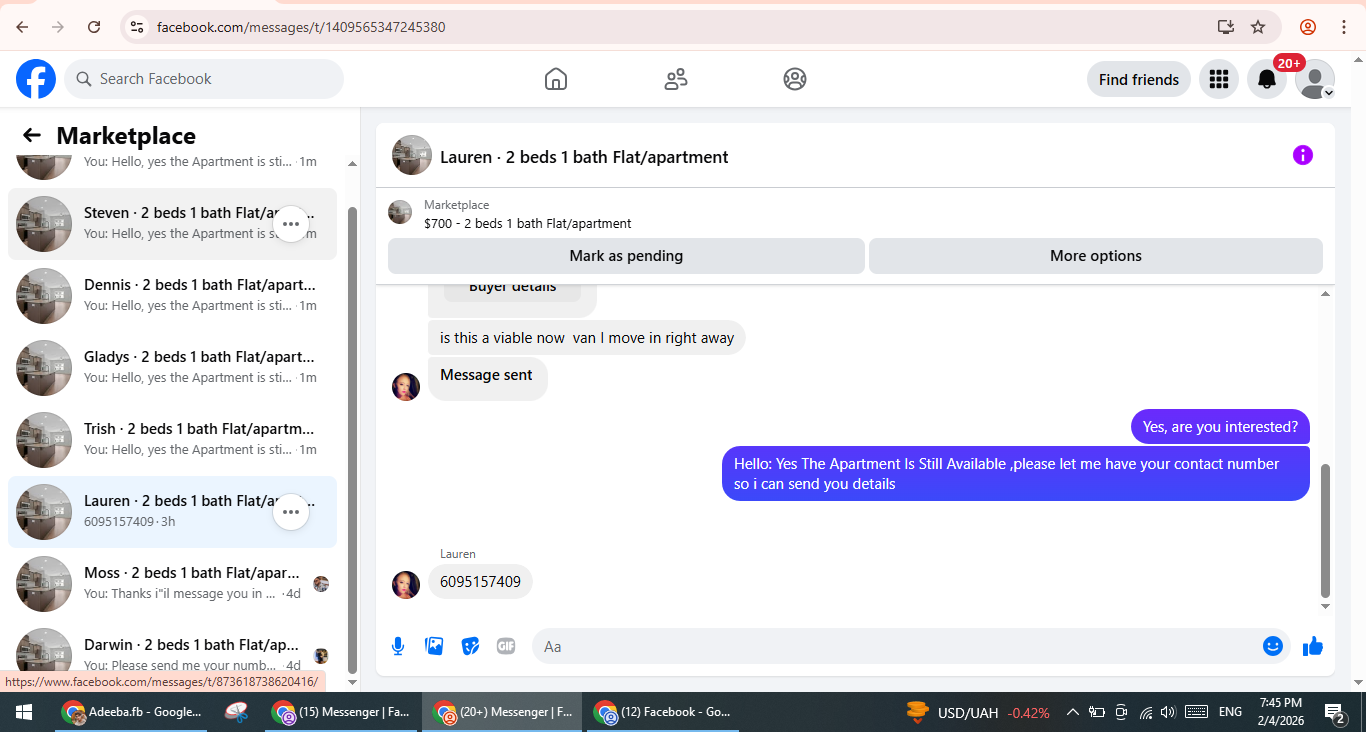Show hidden system tray icons chevron
The width and height of the screenshot is (1366, 732).
point(1072,712)
